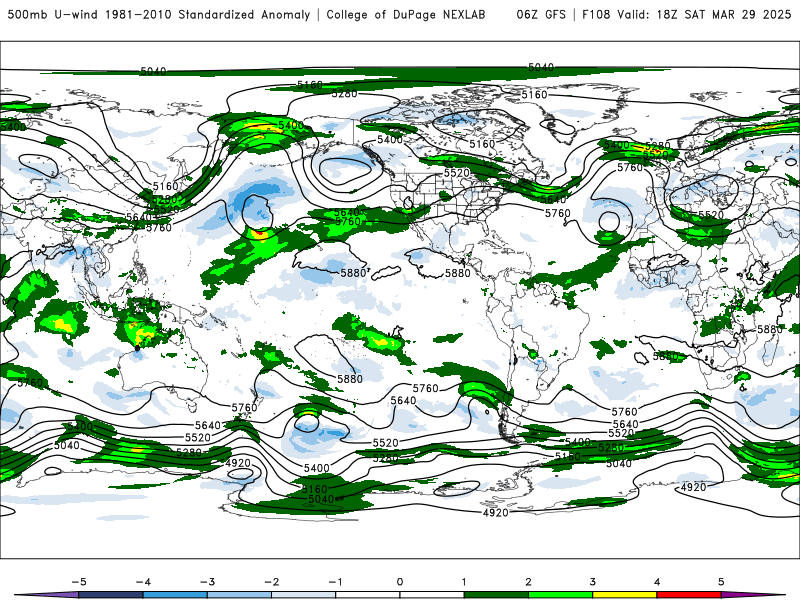Click the "06Z GFS" model run text

tap(541, 15)
